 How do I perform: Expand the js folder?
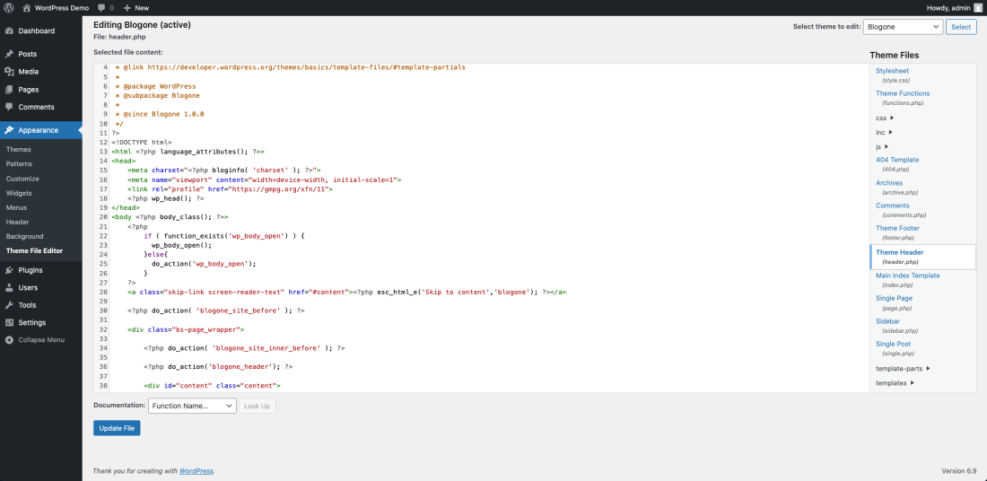(x=883, y=147)
